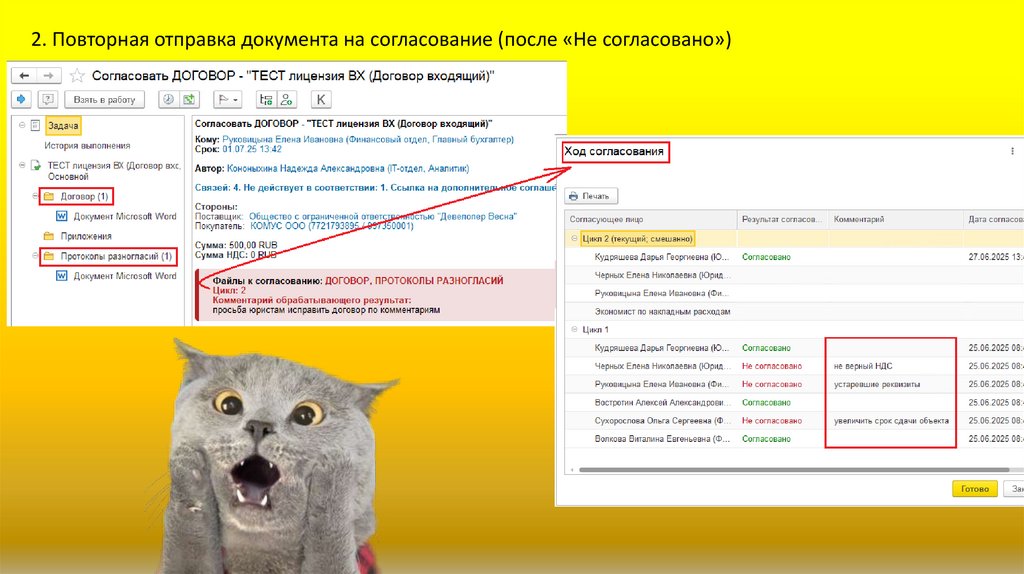
Task: Open the Связей: 4 link
Action: (x=376, y=187)
